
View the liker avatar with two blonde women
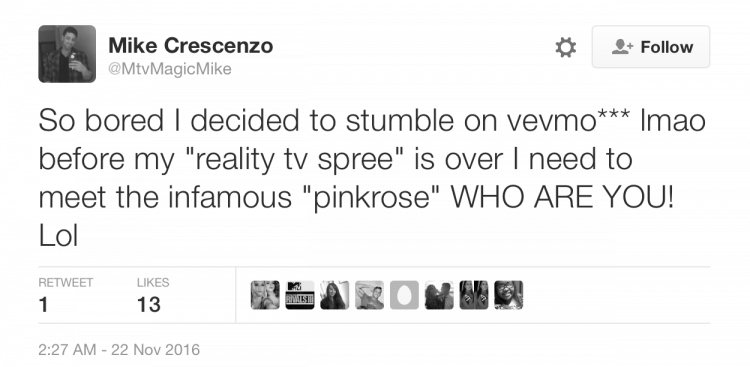click(x=265, y=295)
